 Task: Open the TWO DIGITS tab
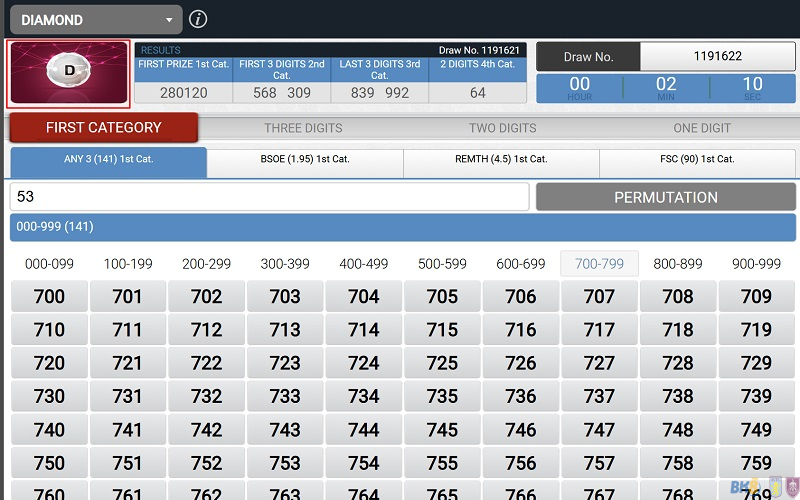[x=502, y=128]
